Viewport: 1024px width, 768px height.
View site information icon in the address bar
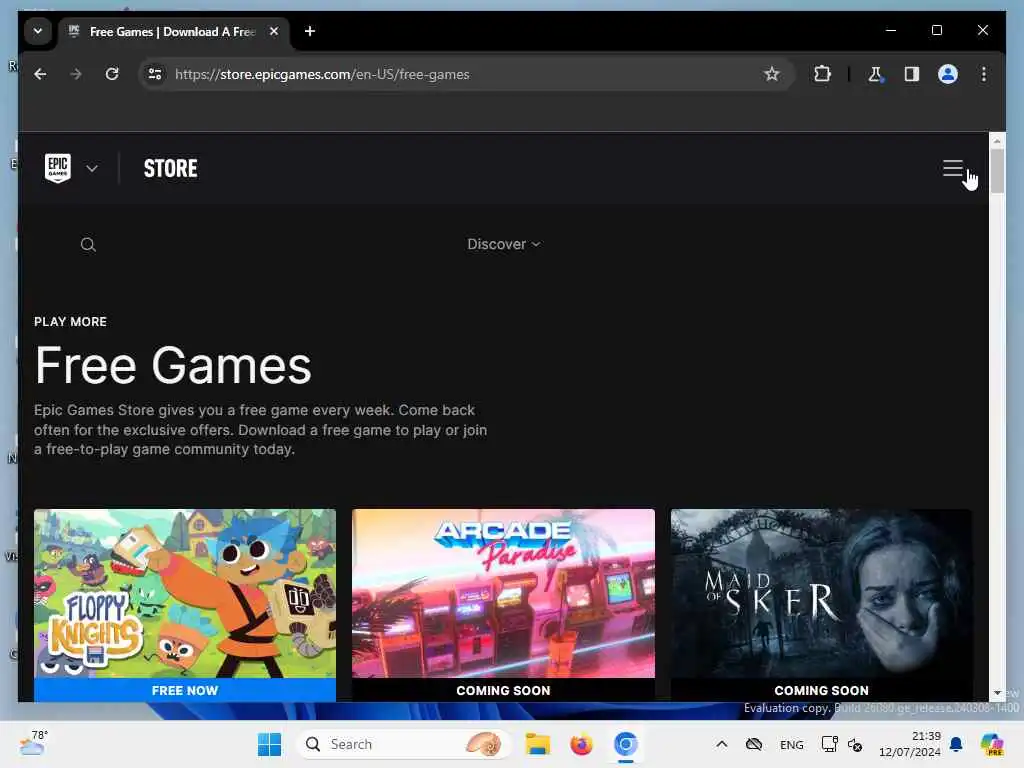tap(155, 74)
